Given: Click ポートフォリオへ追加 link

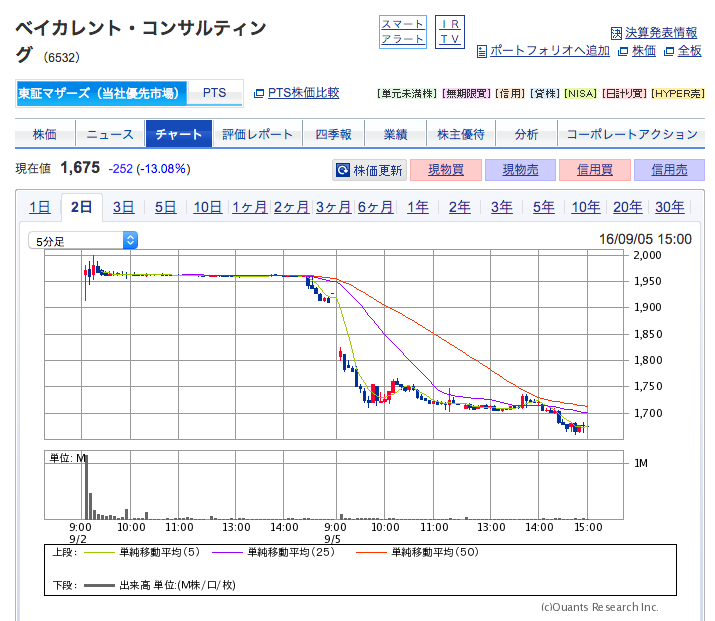Looking at the screenshot, I should point(549,51).
